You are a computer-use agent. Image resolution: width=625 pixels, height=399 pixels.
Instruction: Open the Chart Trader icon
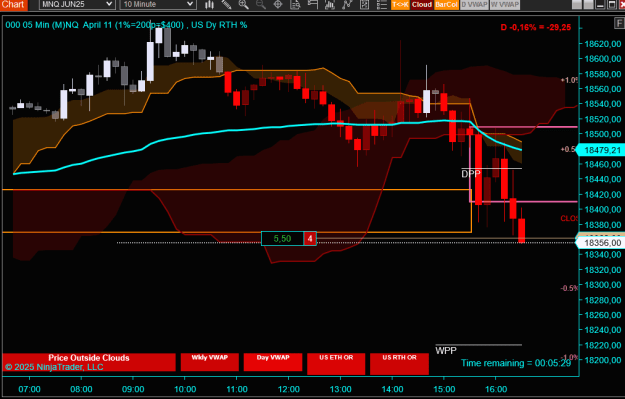tap(312, 5)
